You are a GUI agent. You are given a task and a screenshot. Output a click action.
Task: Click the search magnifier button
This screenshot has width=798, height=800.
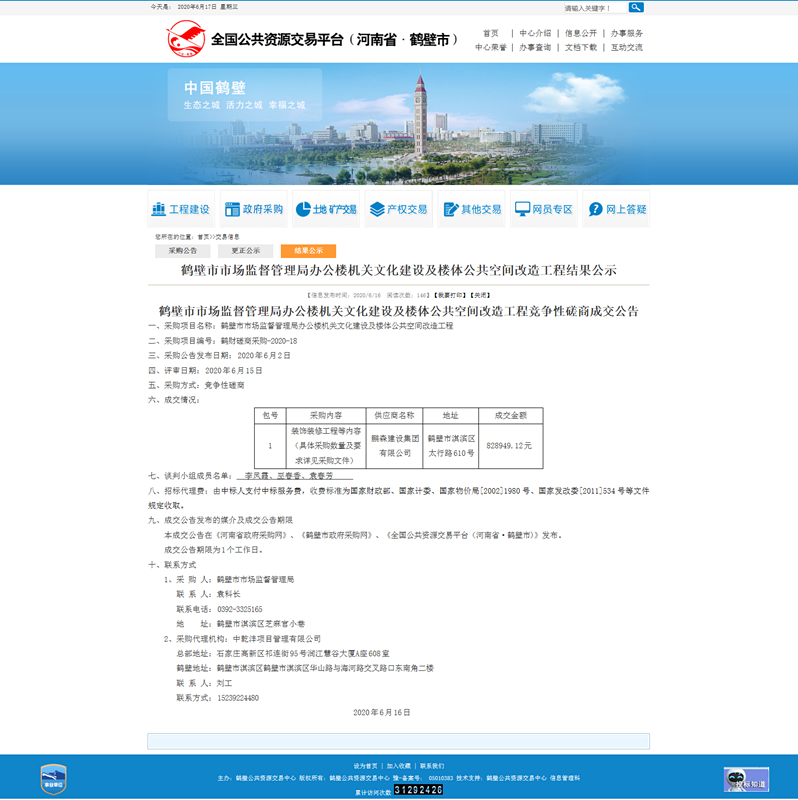coord(636,7)
